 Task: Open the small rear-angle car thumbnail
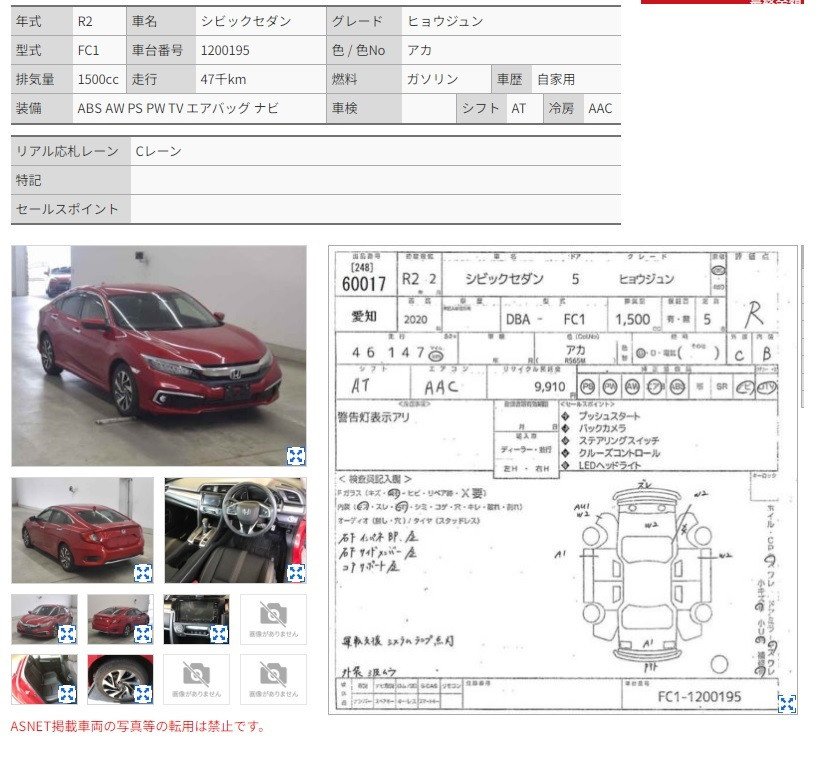120,619
